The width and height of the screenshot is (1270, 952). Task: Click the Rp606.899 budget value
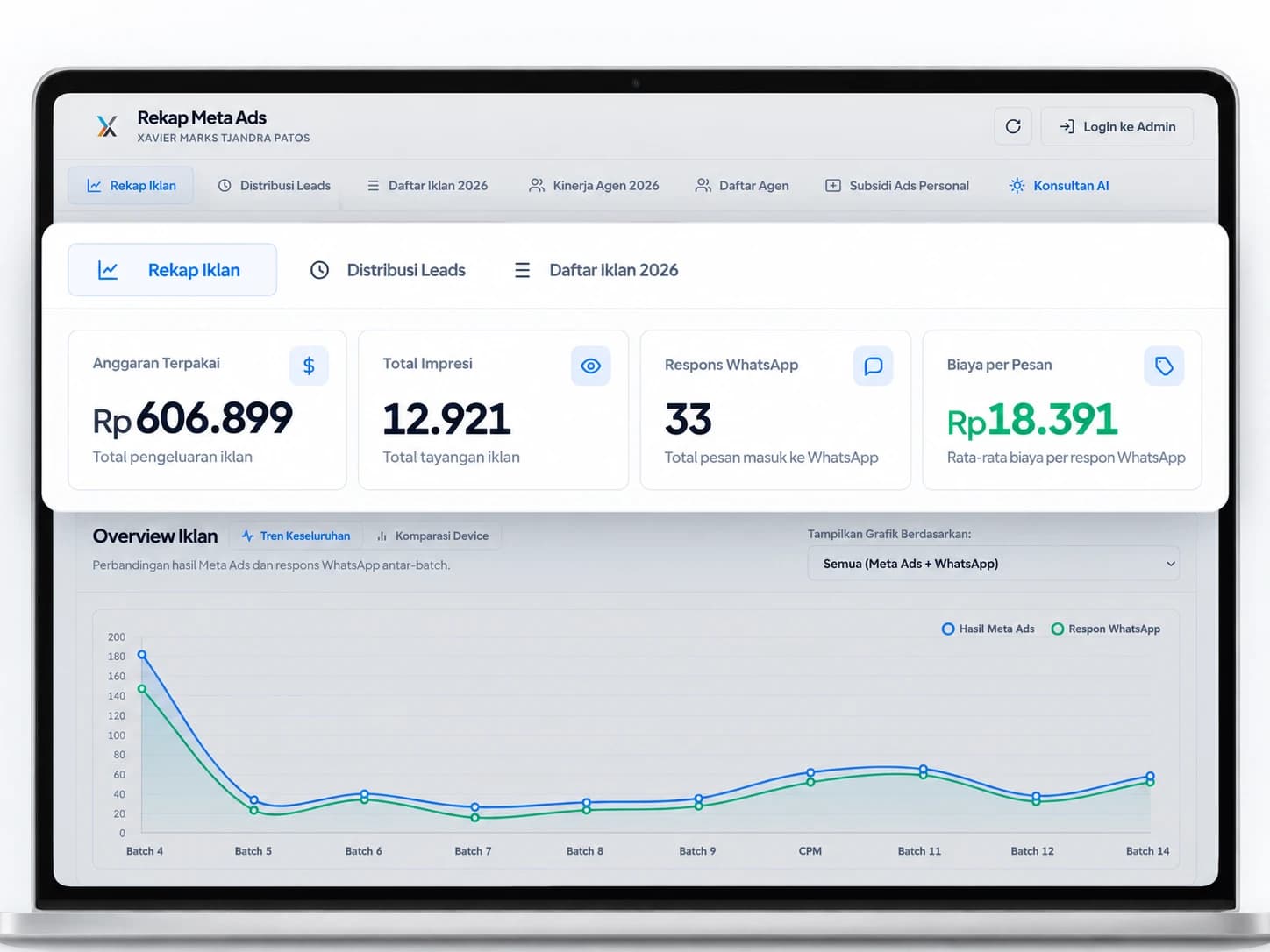(x=193, y=418)
